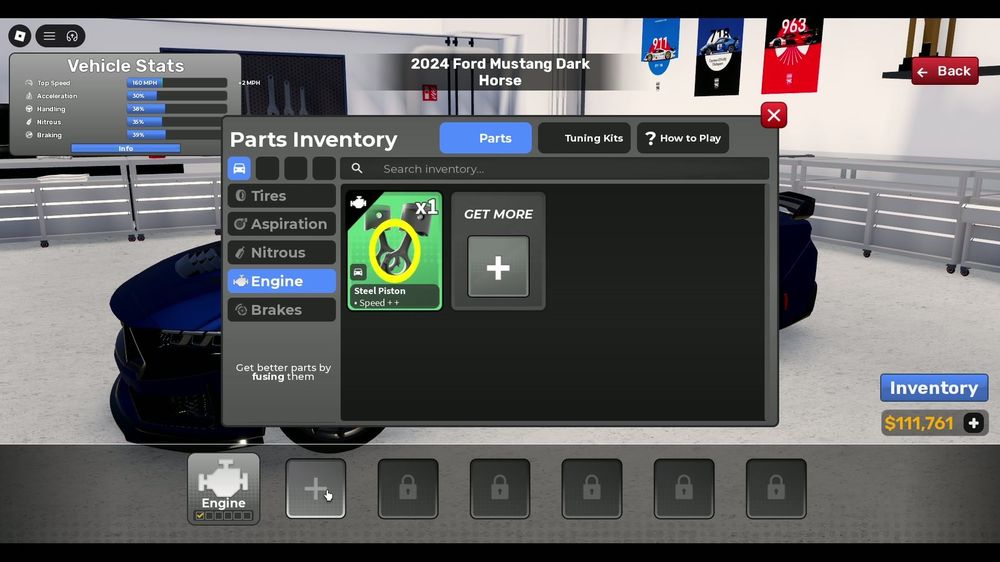Click the headset support icon
This screenshot has height=562, width=1000.
[x=72, y=36]
